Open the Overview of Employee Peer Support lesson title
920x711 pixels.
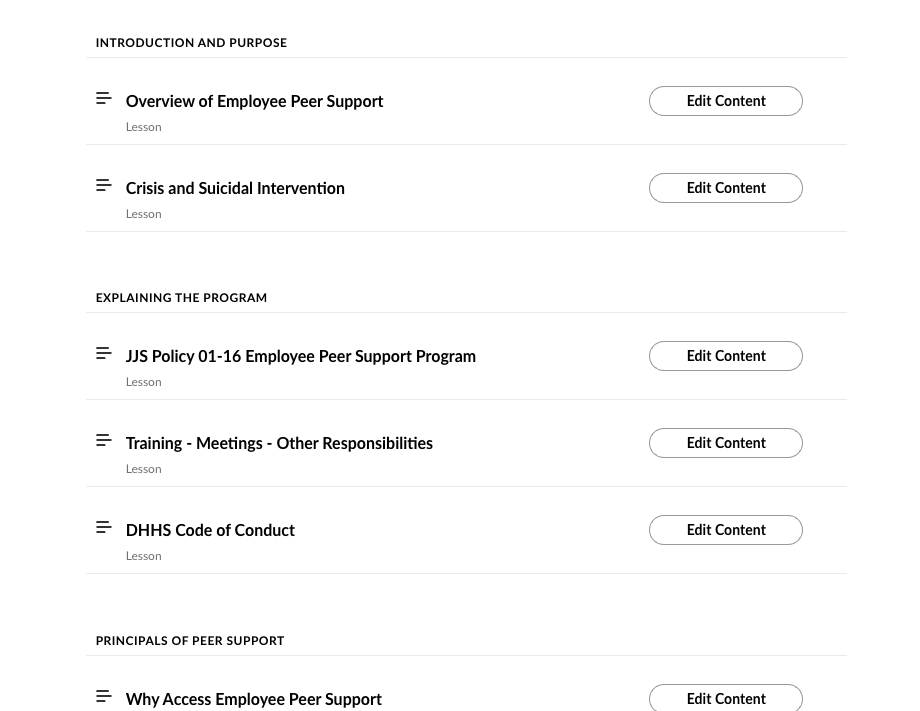[254, 101]
